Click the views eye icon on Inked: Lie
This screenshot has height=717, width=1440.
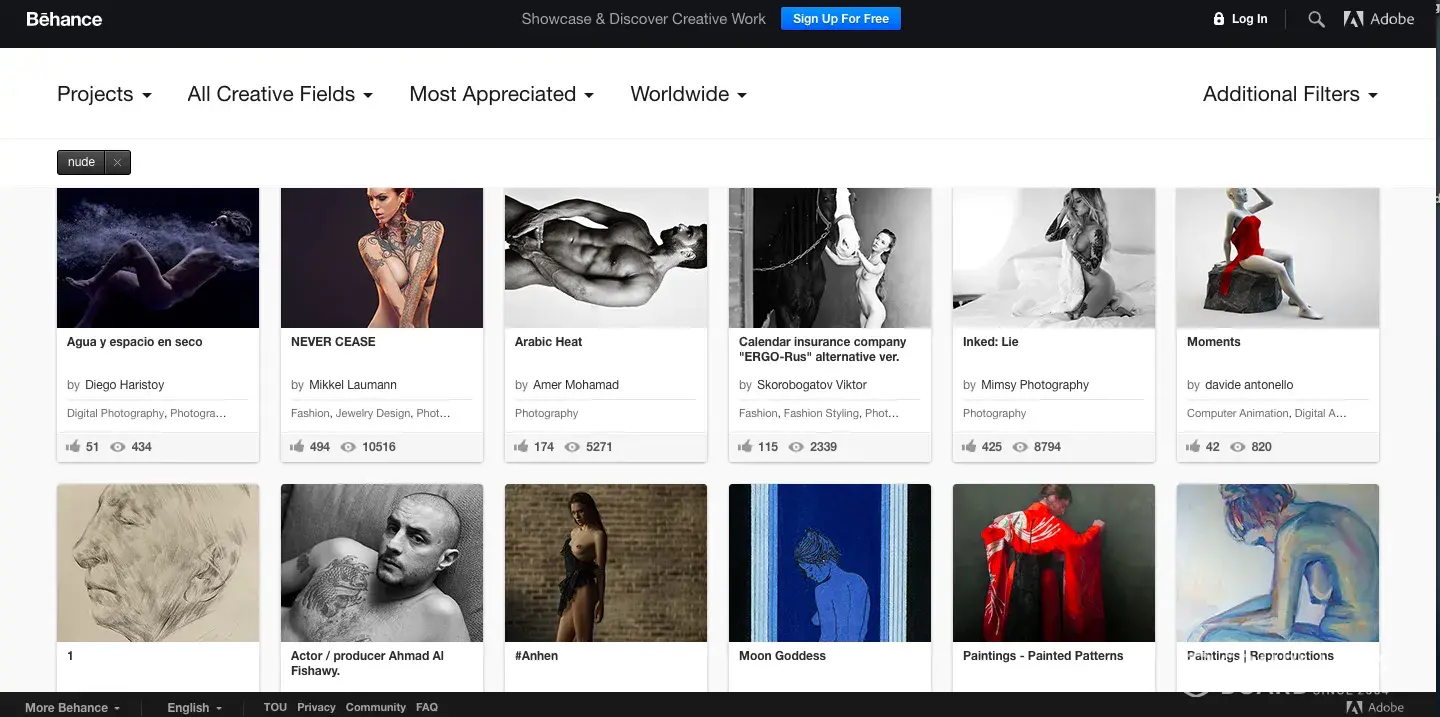1021,447
